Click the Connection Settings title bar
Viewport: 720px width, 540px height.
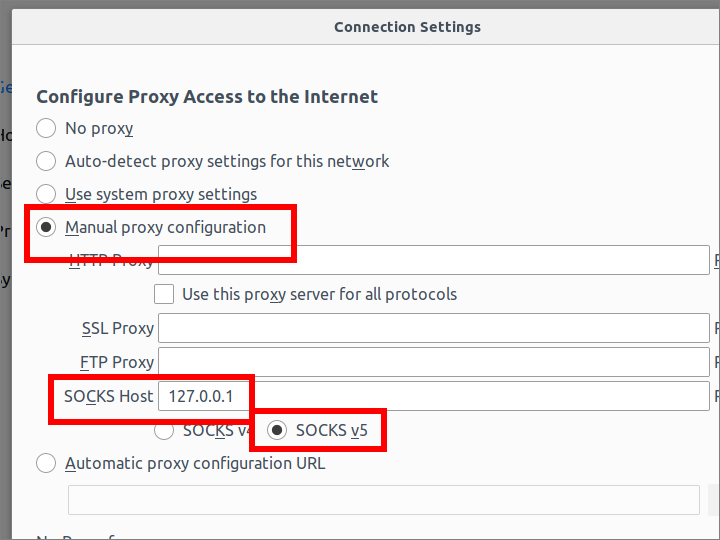pyautogui.click(x=407, y=27)
